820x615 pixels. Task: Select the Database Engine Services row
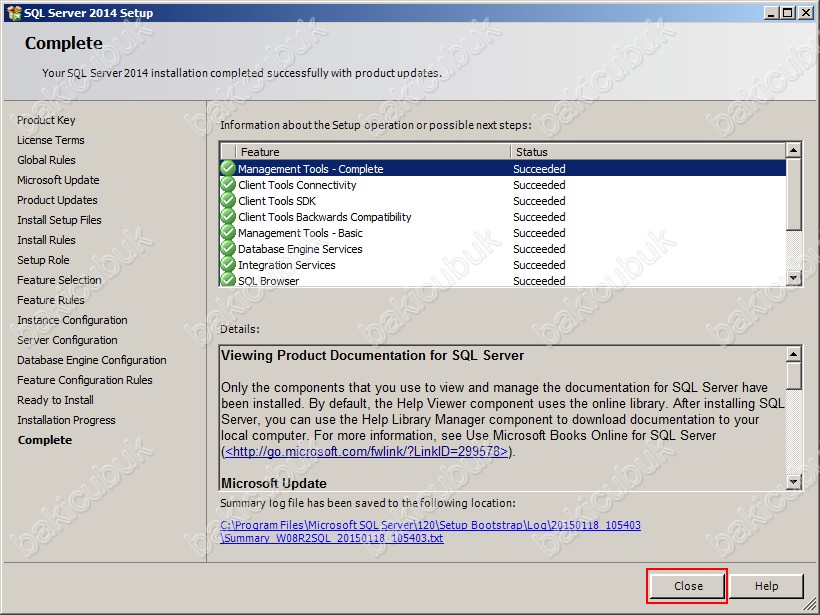tap(503, 249)
